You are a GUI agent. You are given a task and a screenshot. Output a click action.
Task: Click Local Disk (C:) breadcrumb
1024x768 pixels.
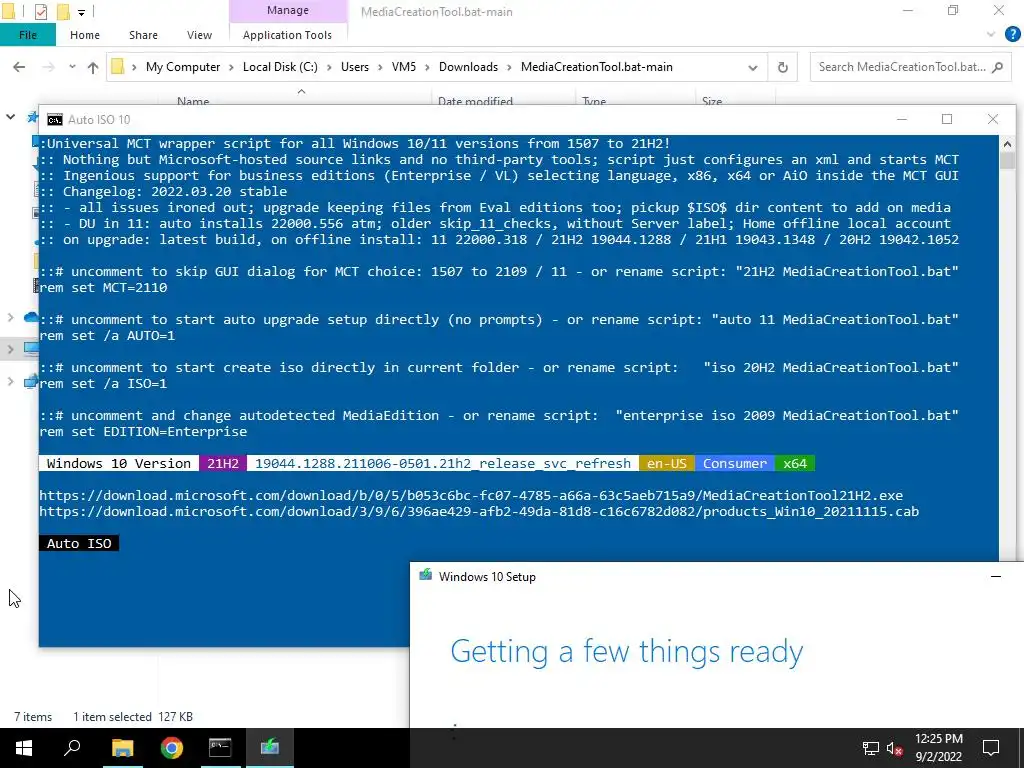pos(280,67)
